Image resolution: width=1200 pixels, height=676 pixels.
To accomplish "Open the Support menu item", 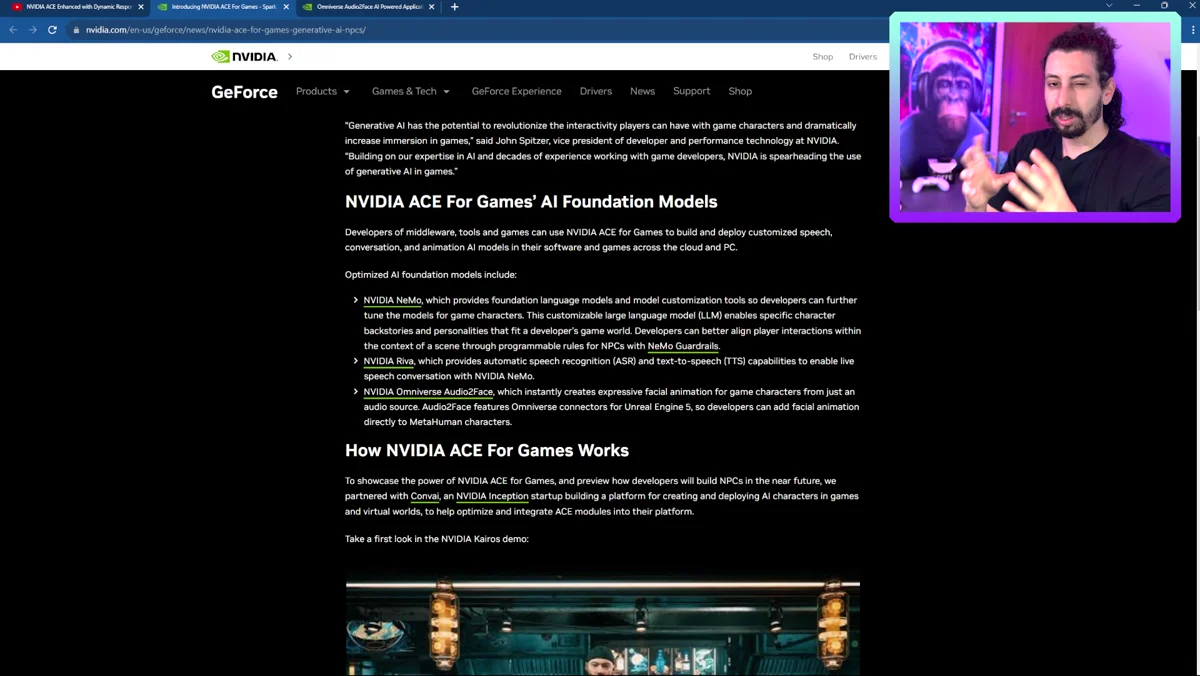I will point(691,91).
